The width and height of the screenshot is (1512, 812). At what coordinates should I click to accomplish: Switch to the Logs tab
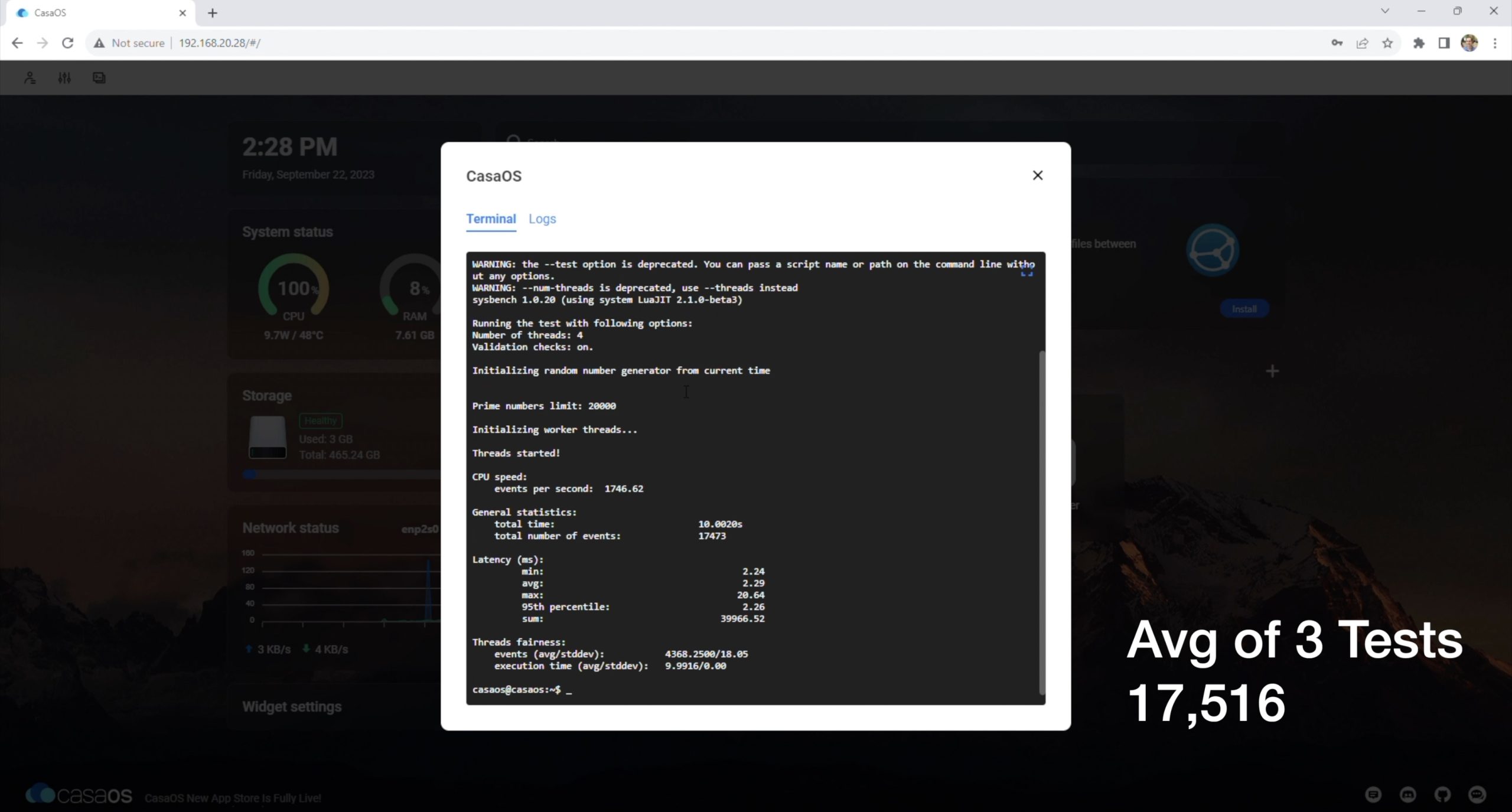(542, 219)
